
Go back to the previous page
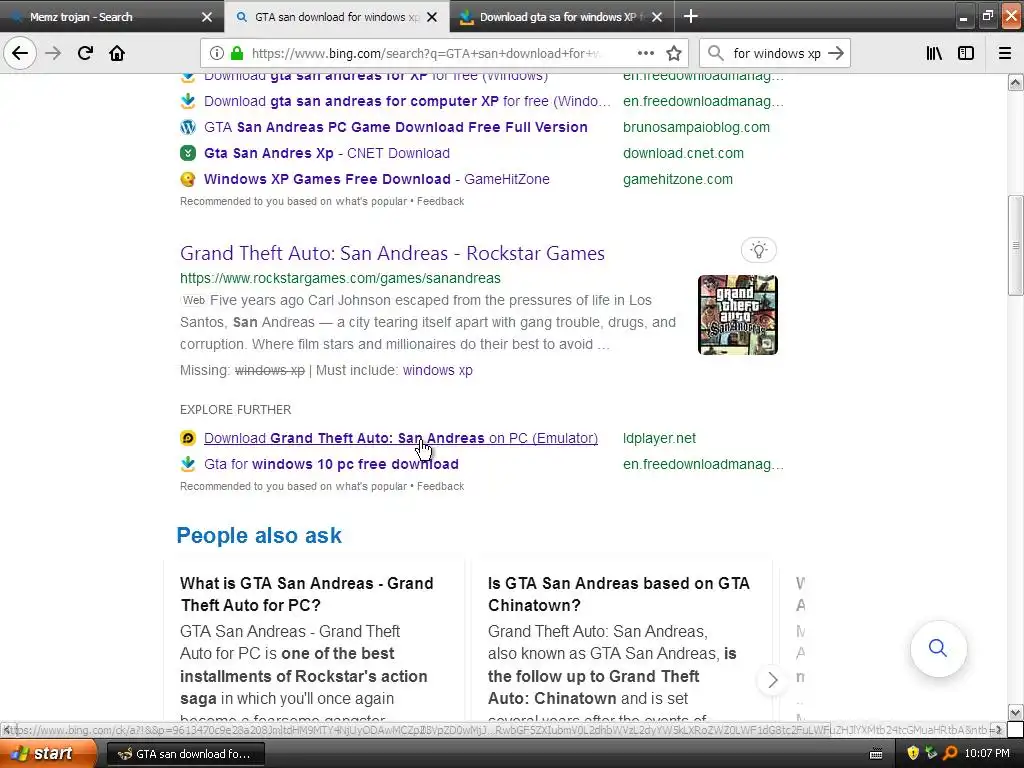coord(20,53)
